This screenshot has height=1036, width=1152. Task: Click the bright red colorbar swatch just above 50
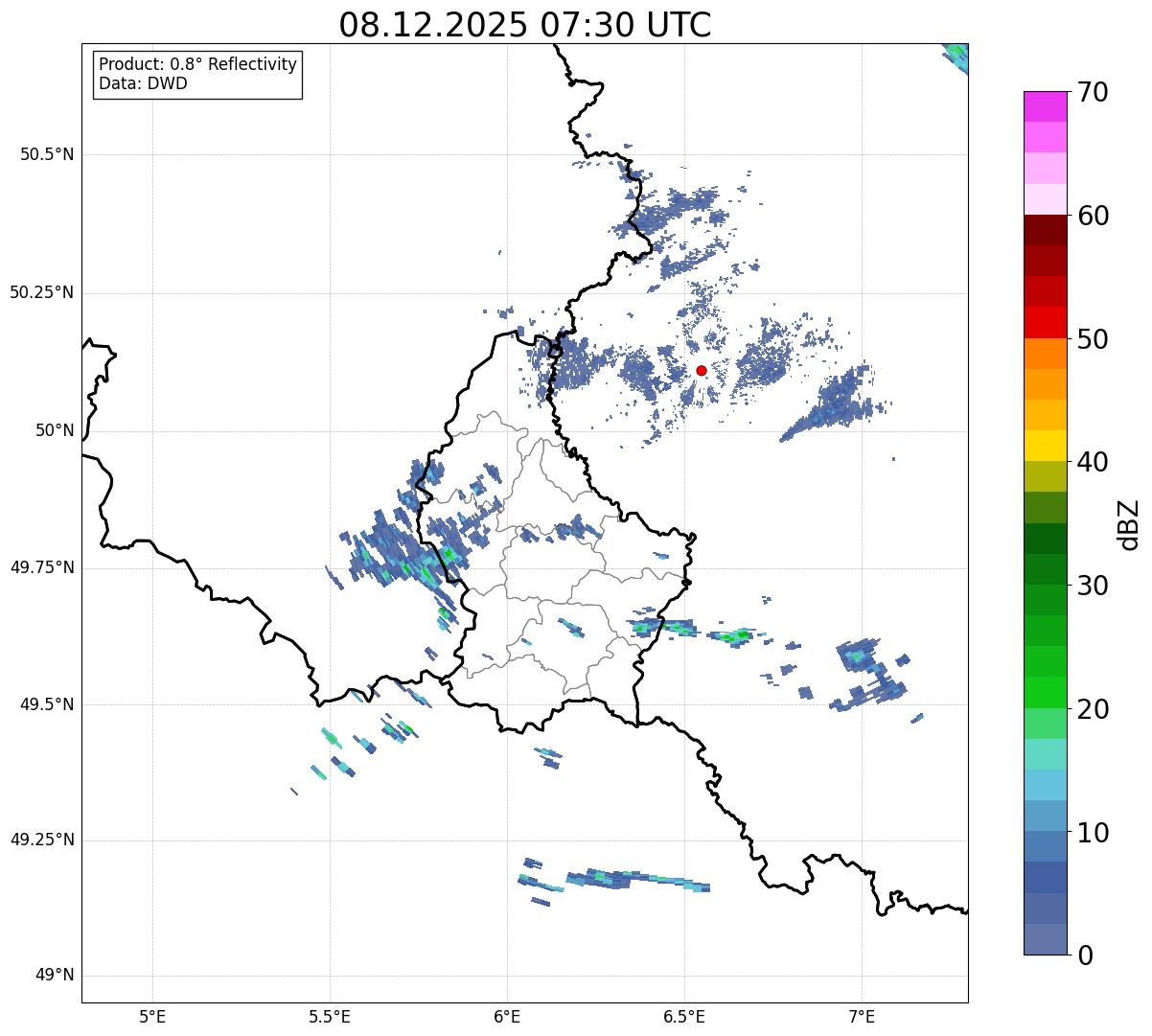coord(1046,323)
